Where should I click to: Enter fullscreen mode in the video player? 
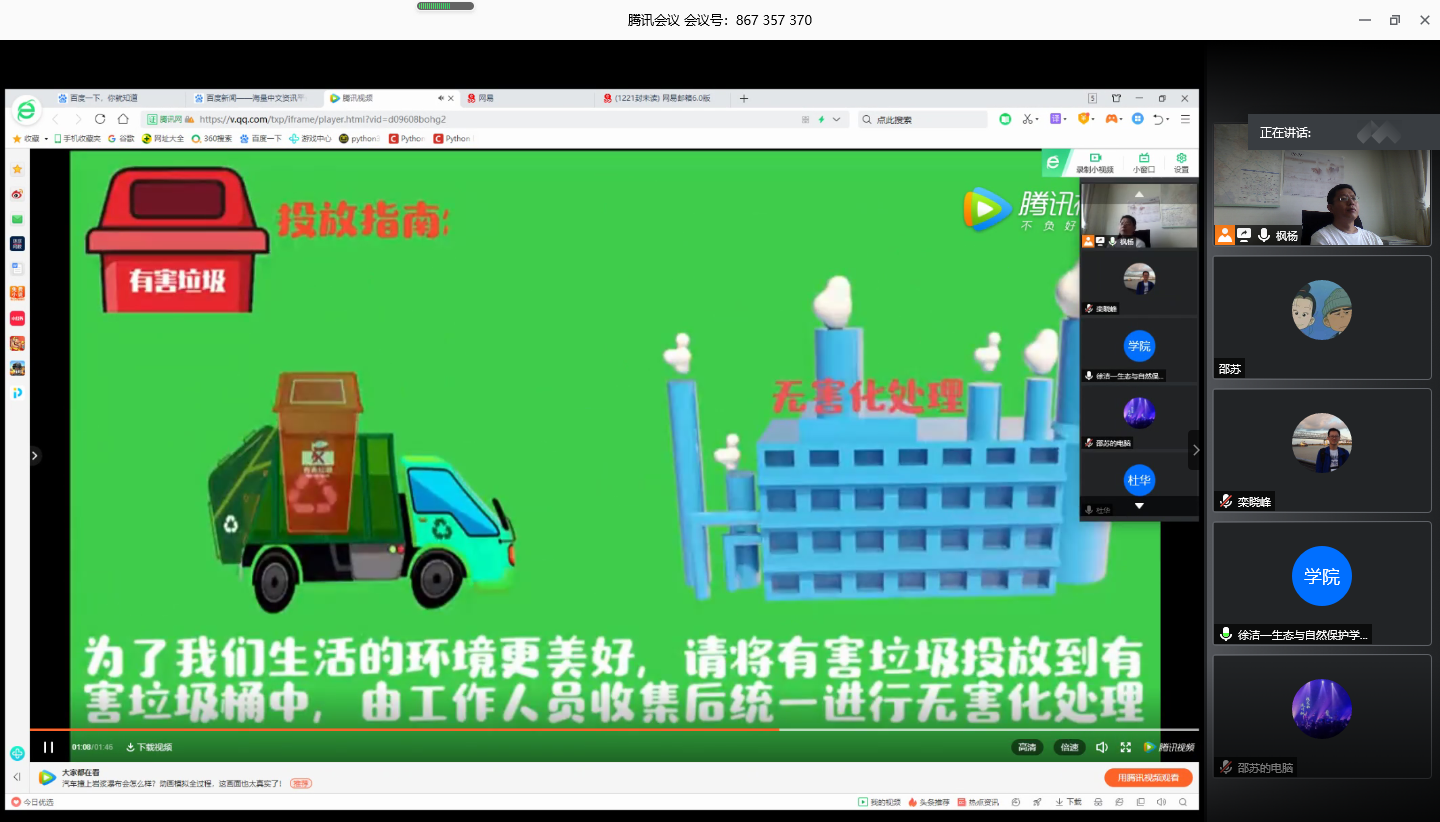[1125, 747]
